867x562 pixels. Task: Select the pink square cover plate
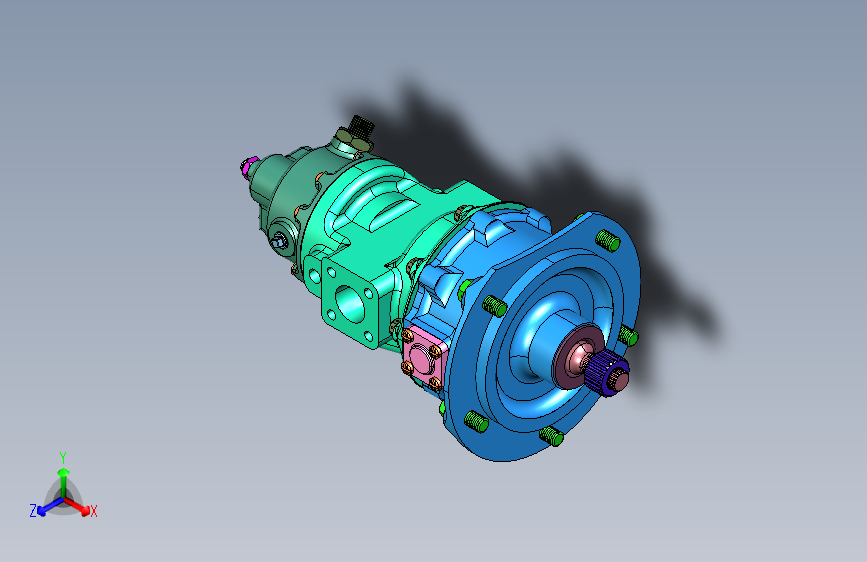[x=424, y=356]
